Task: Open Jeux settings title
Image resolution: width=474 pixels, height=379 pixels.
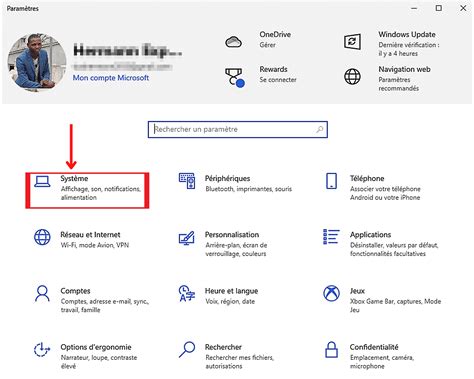Action: pos(357,291)
